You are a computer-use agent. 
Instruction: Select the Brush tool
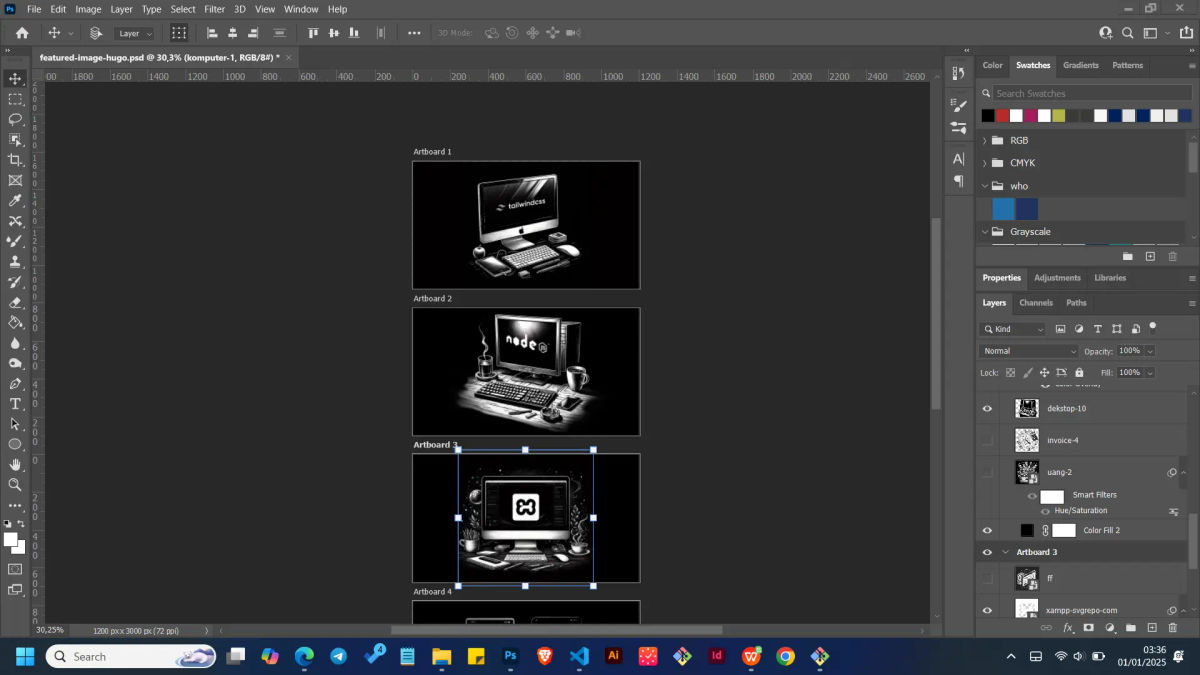pyautogui.click(x=15, y=241)
